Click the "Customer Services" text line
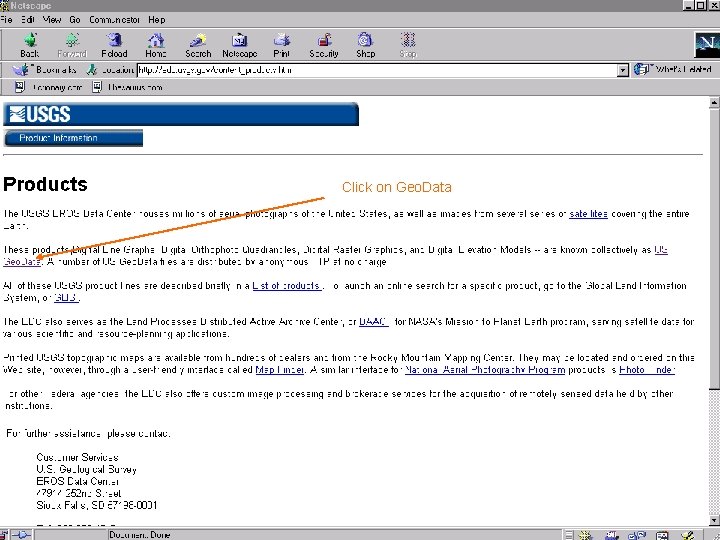This screenshot has width=720, height=540. point(77,457)
